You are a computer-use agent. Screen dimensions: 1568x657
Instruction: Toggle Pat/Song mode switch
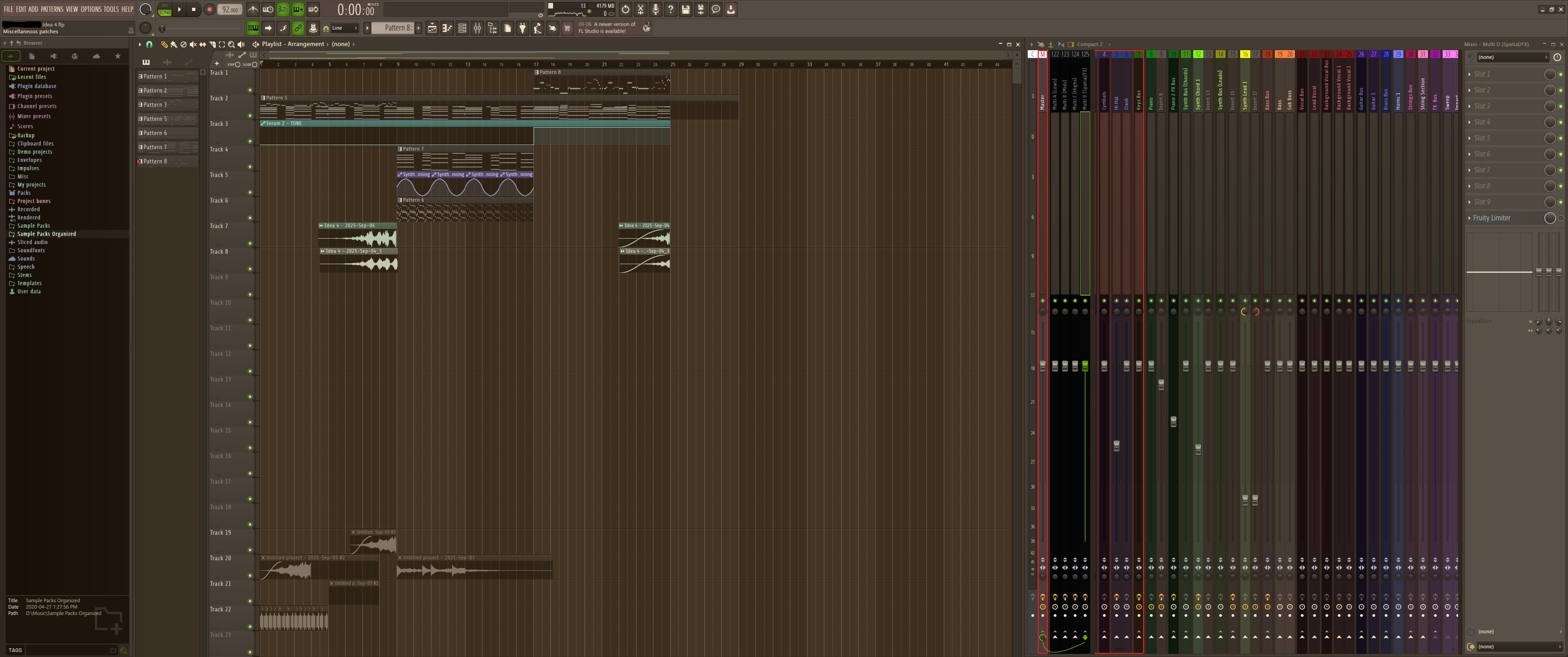164,10
